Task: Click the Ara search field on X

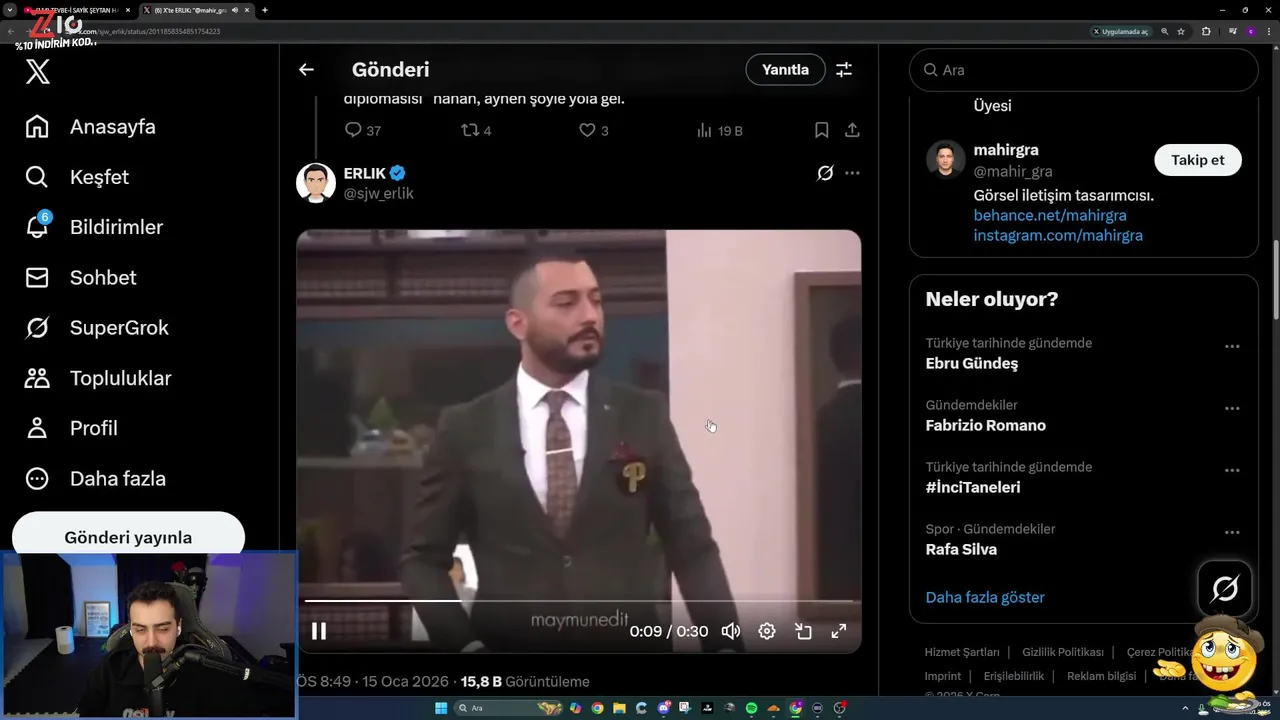Action: click(1083, 70)
